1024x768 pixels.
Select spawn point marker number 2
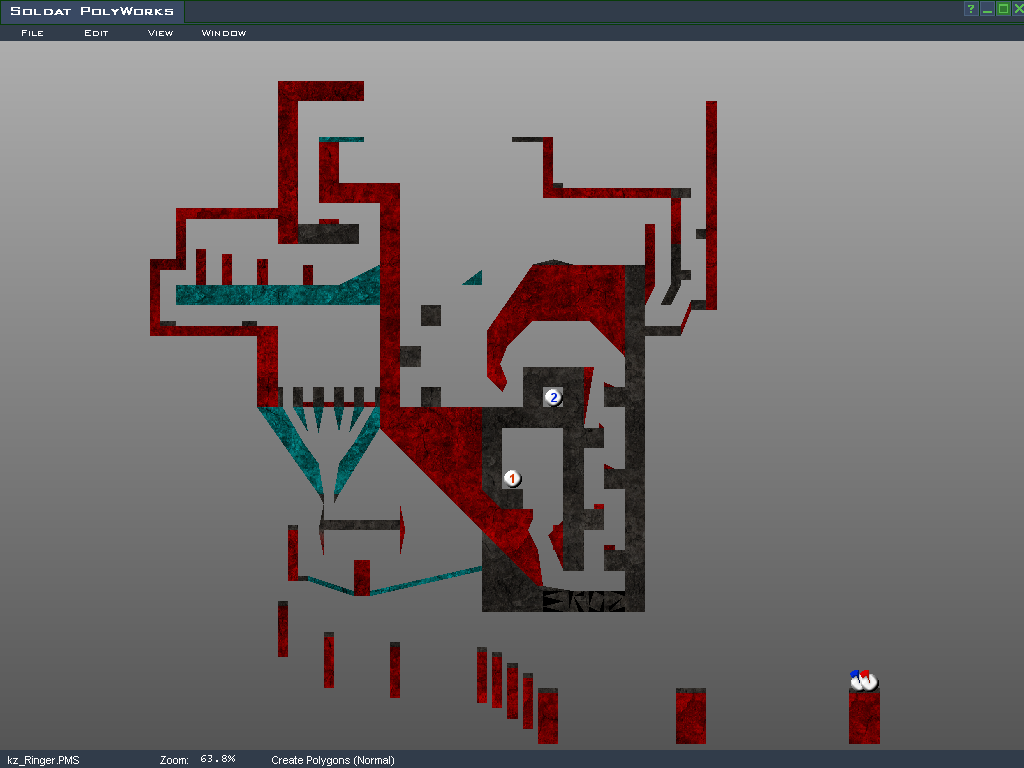[x=553, y=397]
